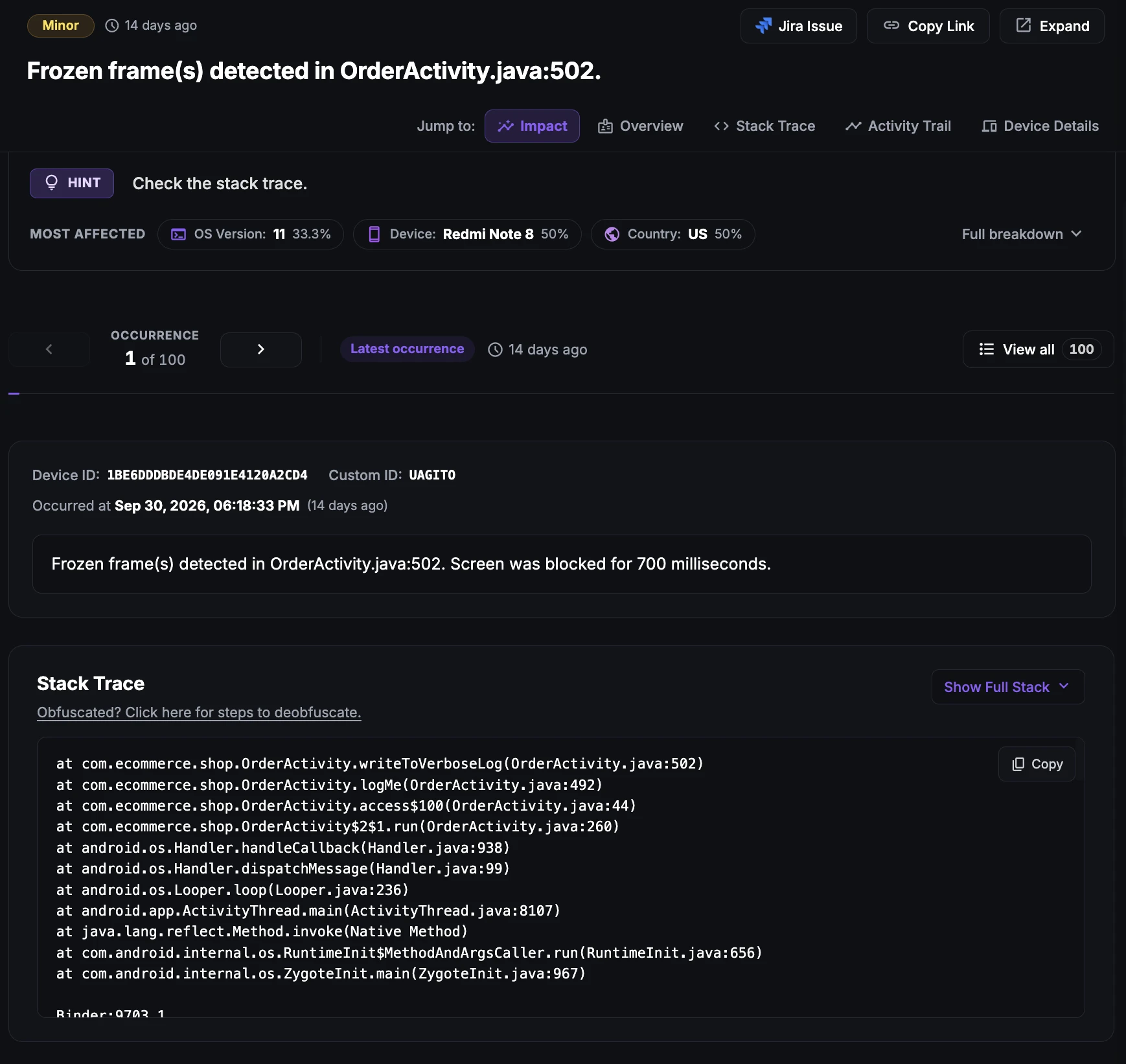Click the OS Version terminal icon
Viewport: 1126px width, 1064px height.
[178, 234]
